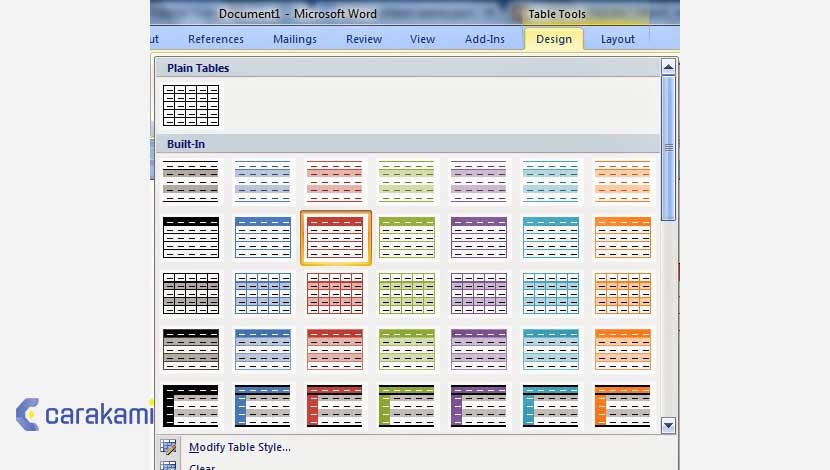Open the Add-Ins tab

tap(485, 39)
